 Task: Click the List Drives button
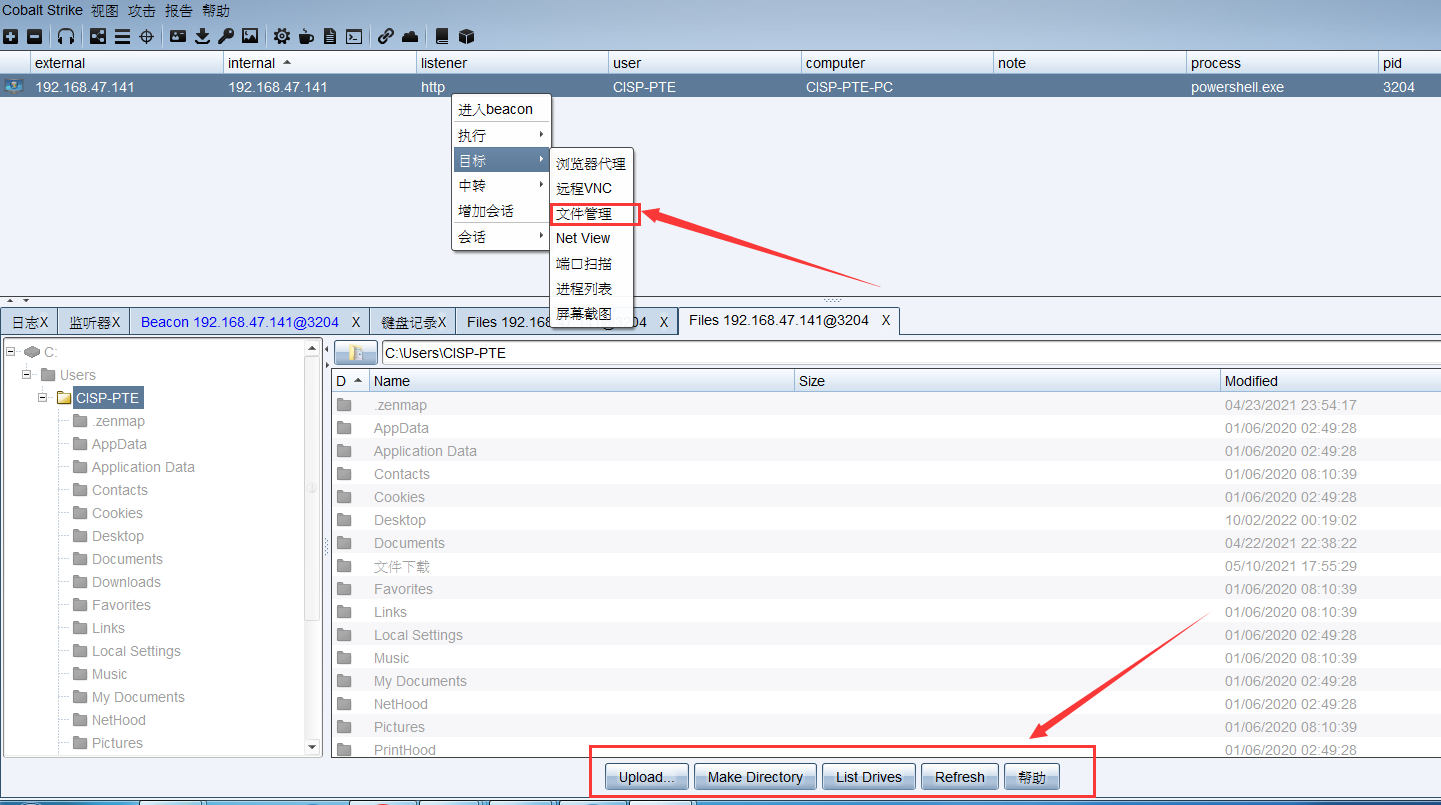pos(869,777)
